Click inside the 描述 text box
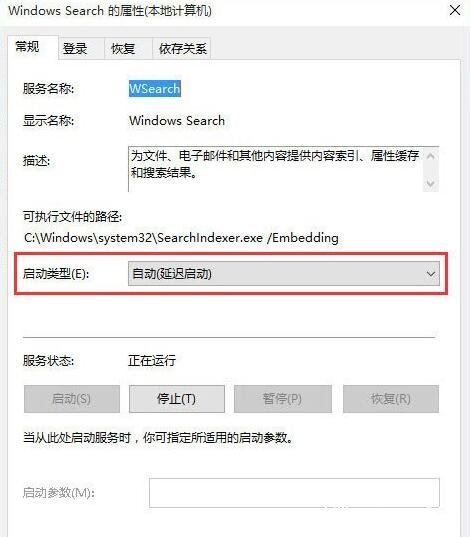The height and width of the screenshot is (537, 470). pyautogui.click(x=276, y=169)
